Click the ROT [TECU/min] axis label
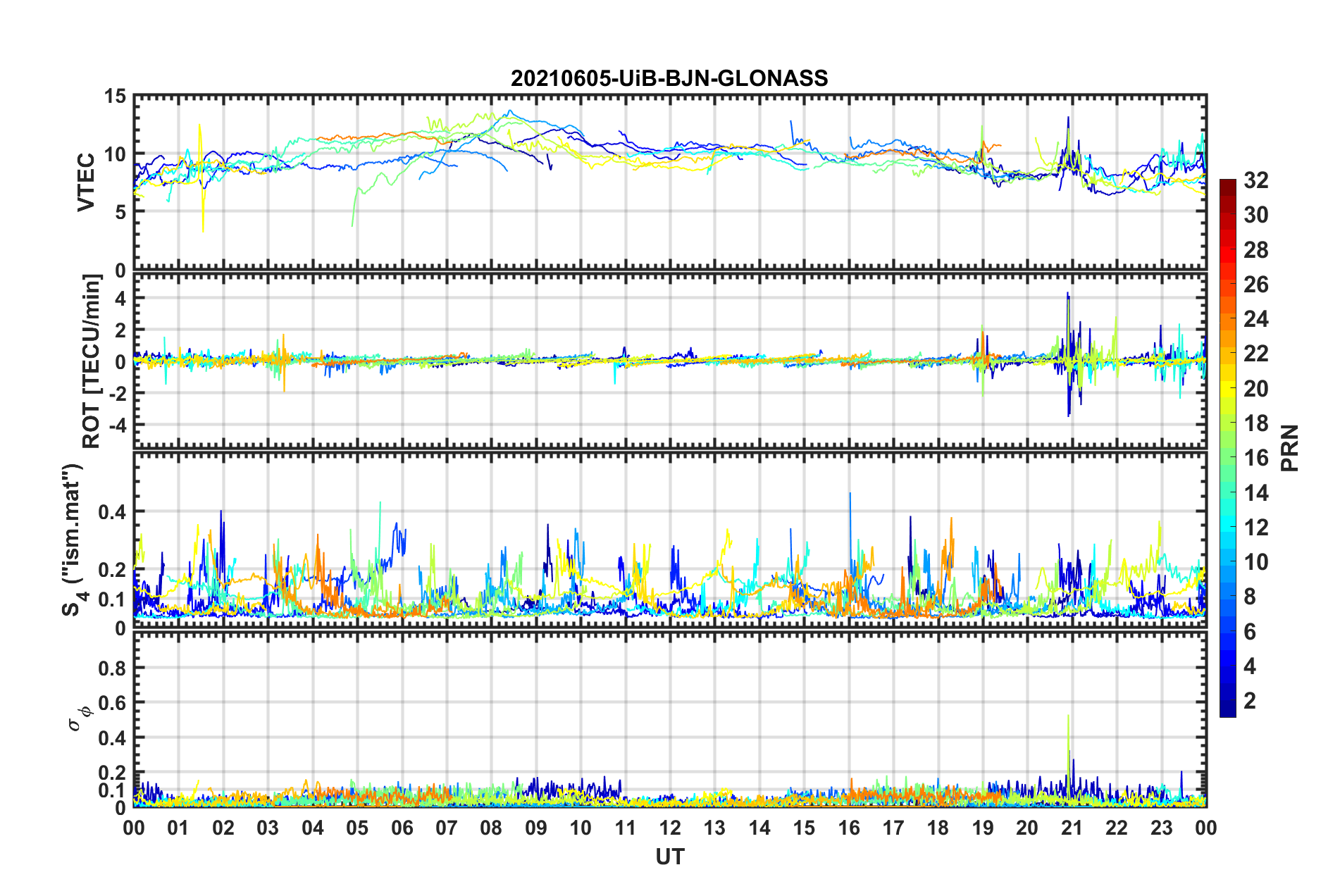Viewport: 1340px width, 896px height. 92,361
